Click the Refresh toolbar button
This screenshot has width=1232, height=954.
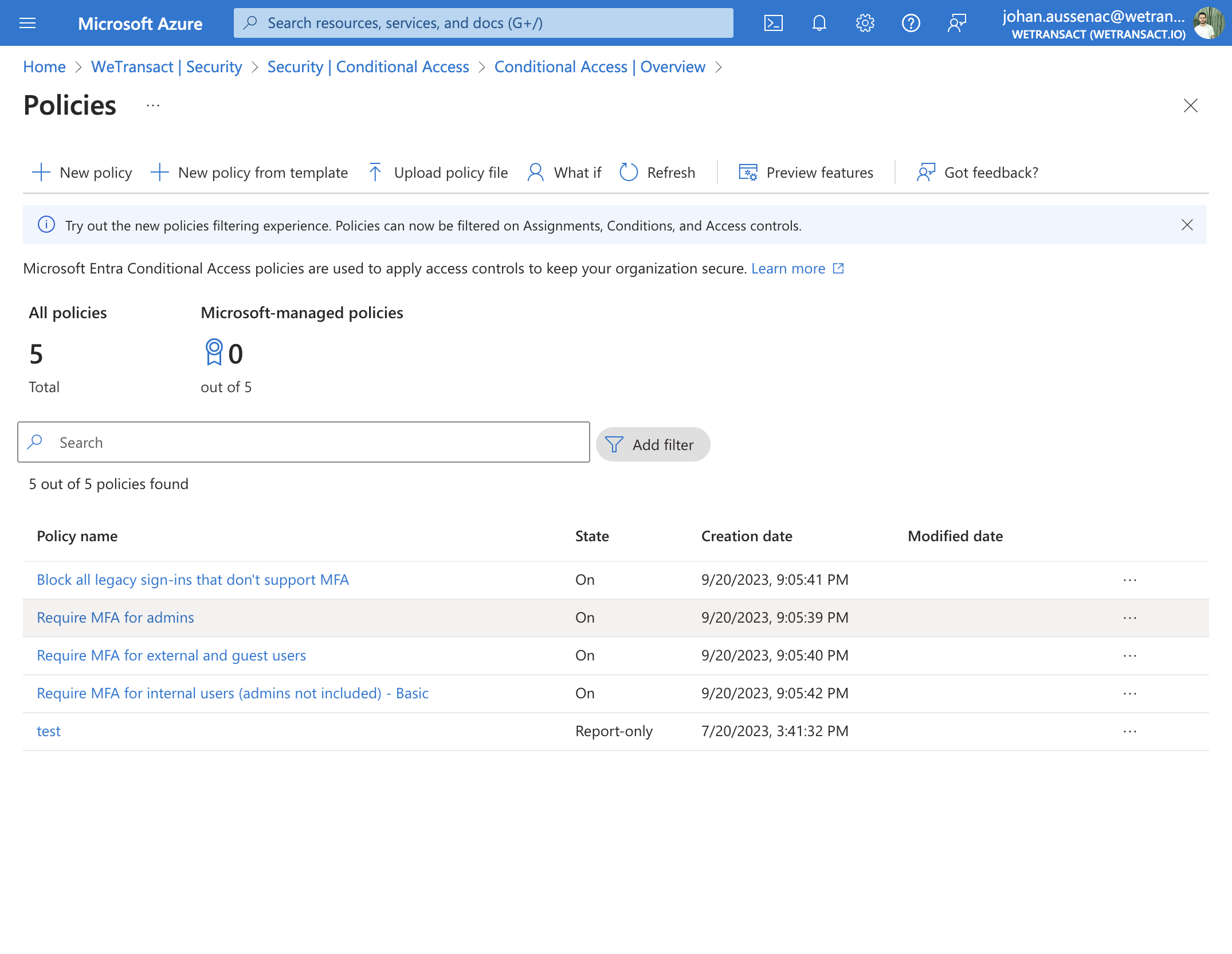click(x=658, y=172)
